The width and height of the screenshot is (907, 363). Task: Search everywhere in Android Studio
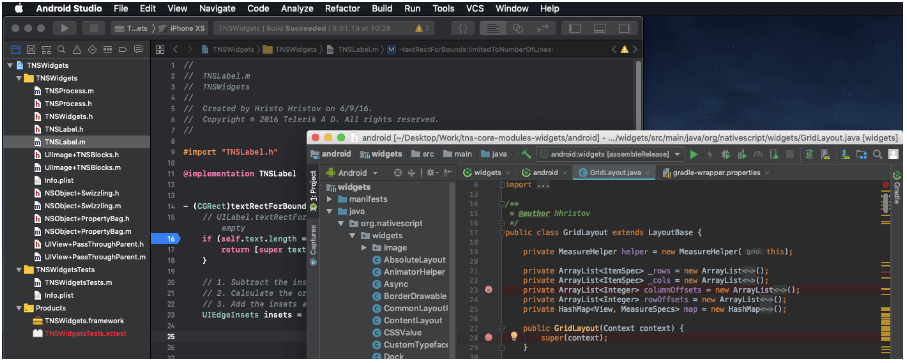coord(877,154)
